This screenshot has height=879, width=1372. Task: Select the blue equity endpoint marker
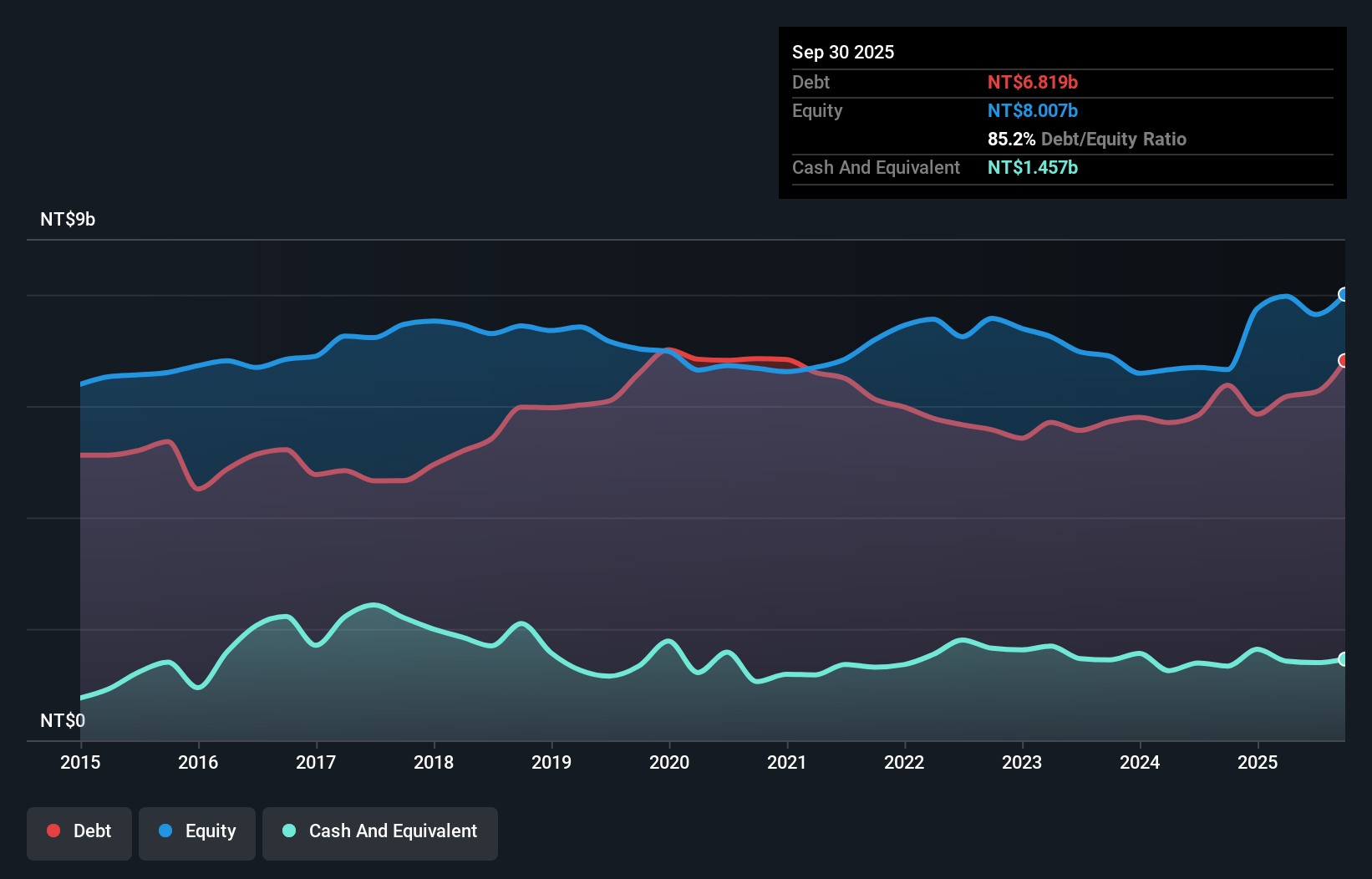tap(1344, 294)
